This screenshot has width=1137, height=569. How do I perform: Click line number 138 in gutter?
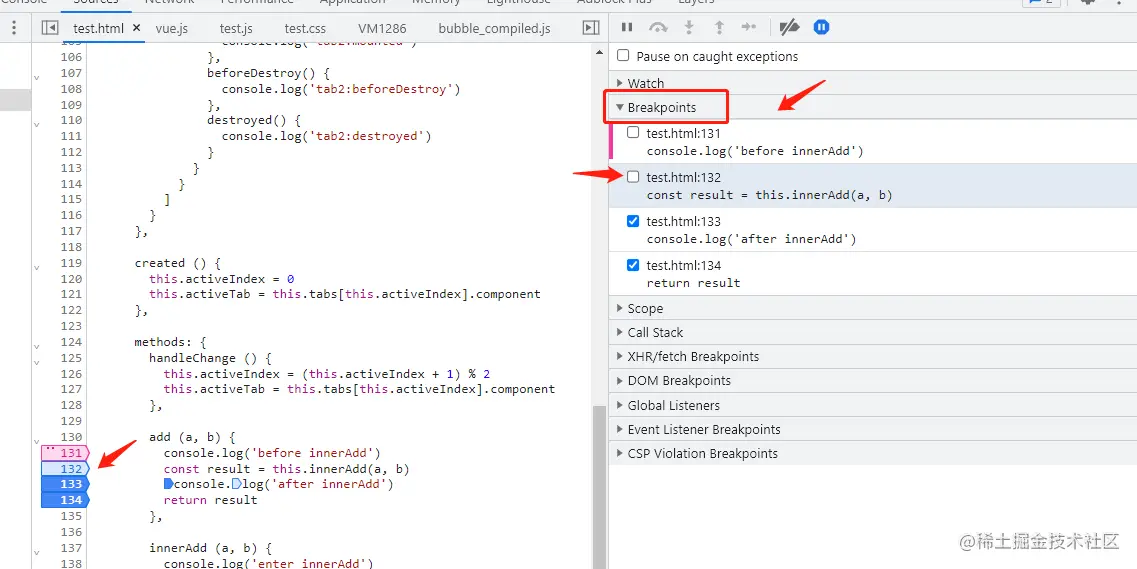(x=71, y=563)
